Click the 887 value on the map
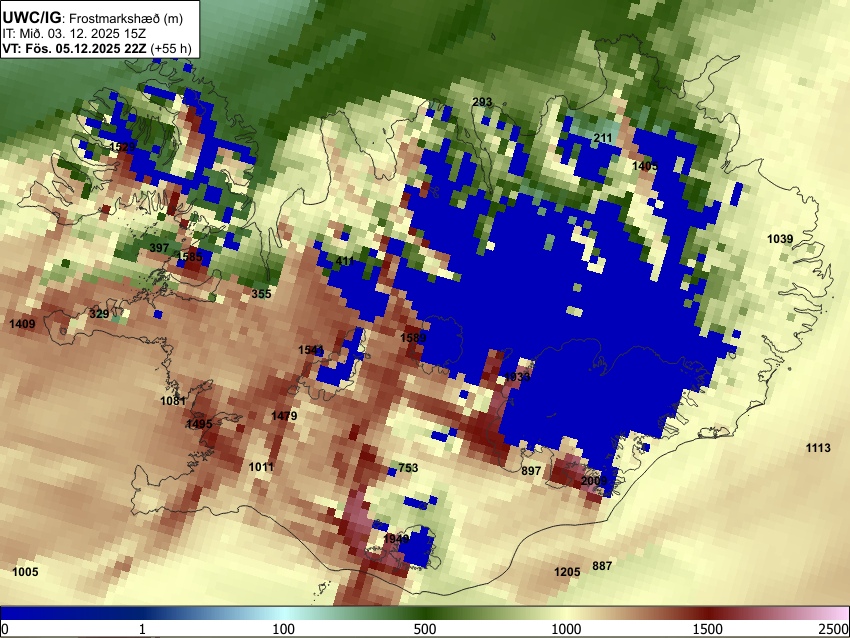850x638 pixels. 602,566
